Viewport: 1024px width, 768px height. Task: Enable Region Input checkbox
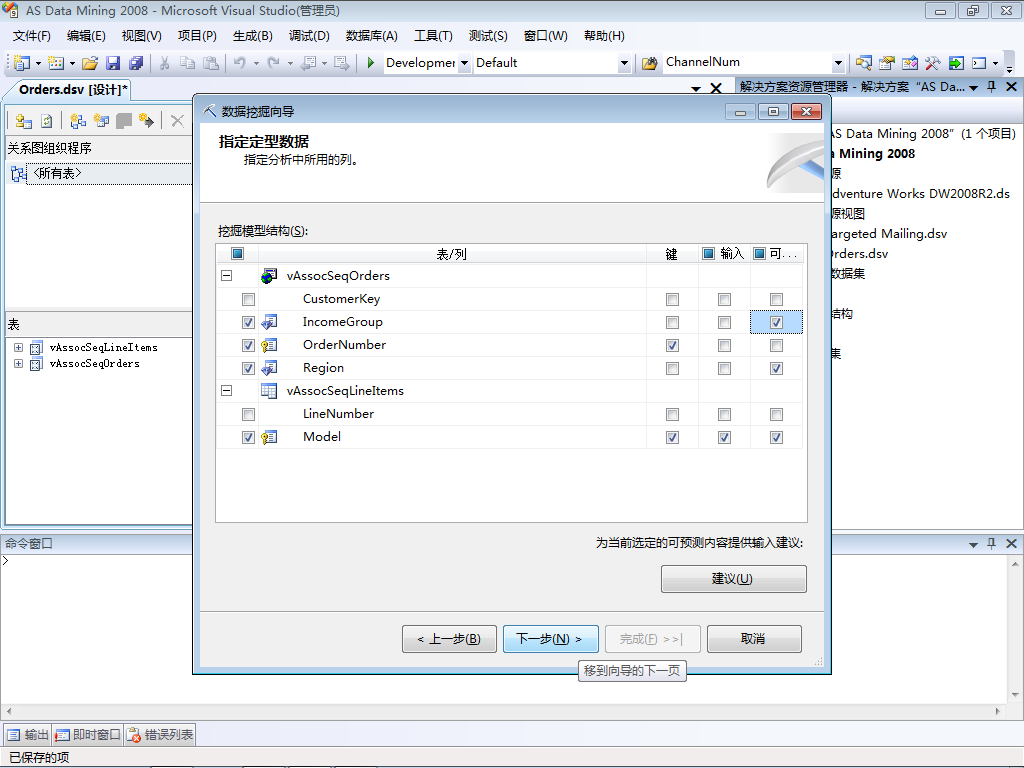[724, 368]
